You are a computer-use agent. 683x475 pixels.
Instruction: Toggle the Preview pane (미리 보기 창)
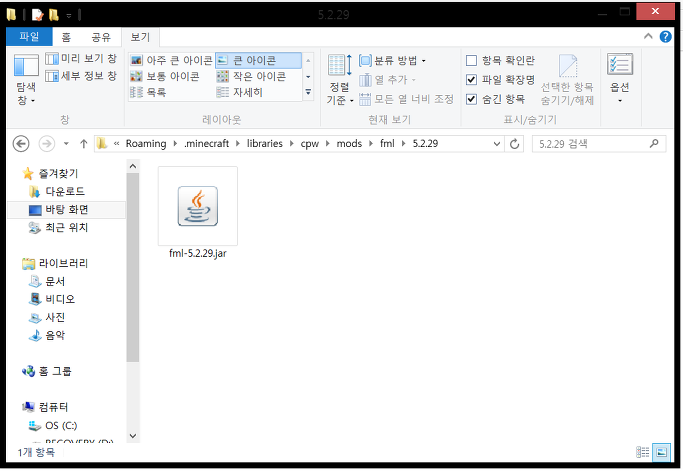tap(81, 58)
